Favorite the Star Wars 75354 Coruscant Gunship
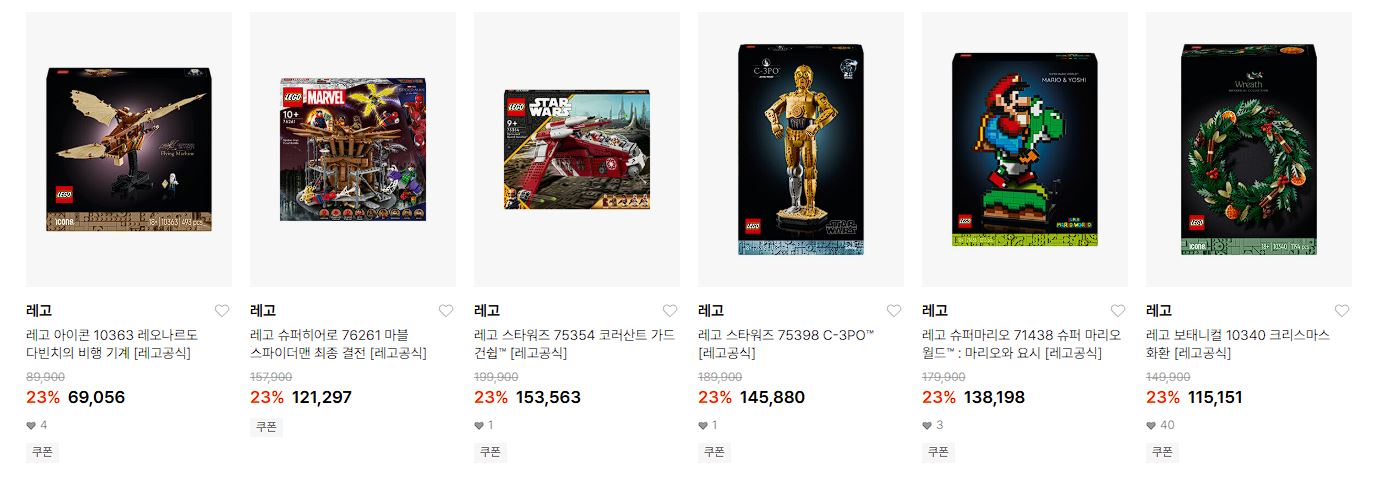Image resolution: width=1374 pixels, height=485 pixels. tap(670, 311)
